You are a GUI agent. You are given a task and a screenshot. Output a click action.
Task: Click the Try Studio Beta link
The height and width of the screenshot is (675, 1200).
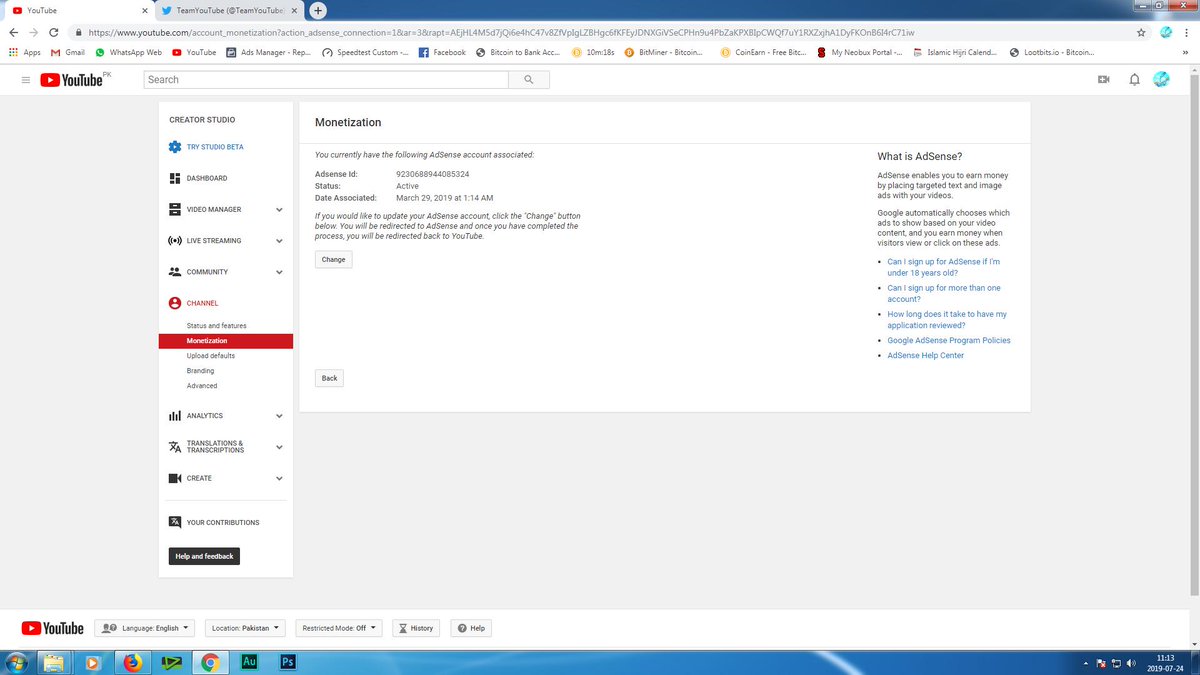pos(215,147)
